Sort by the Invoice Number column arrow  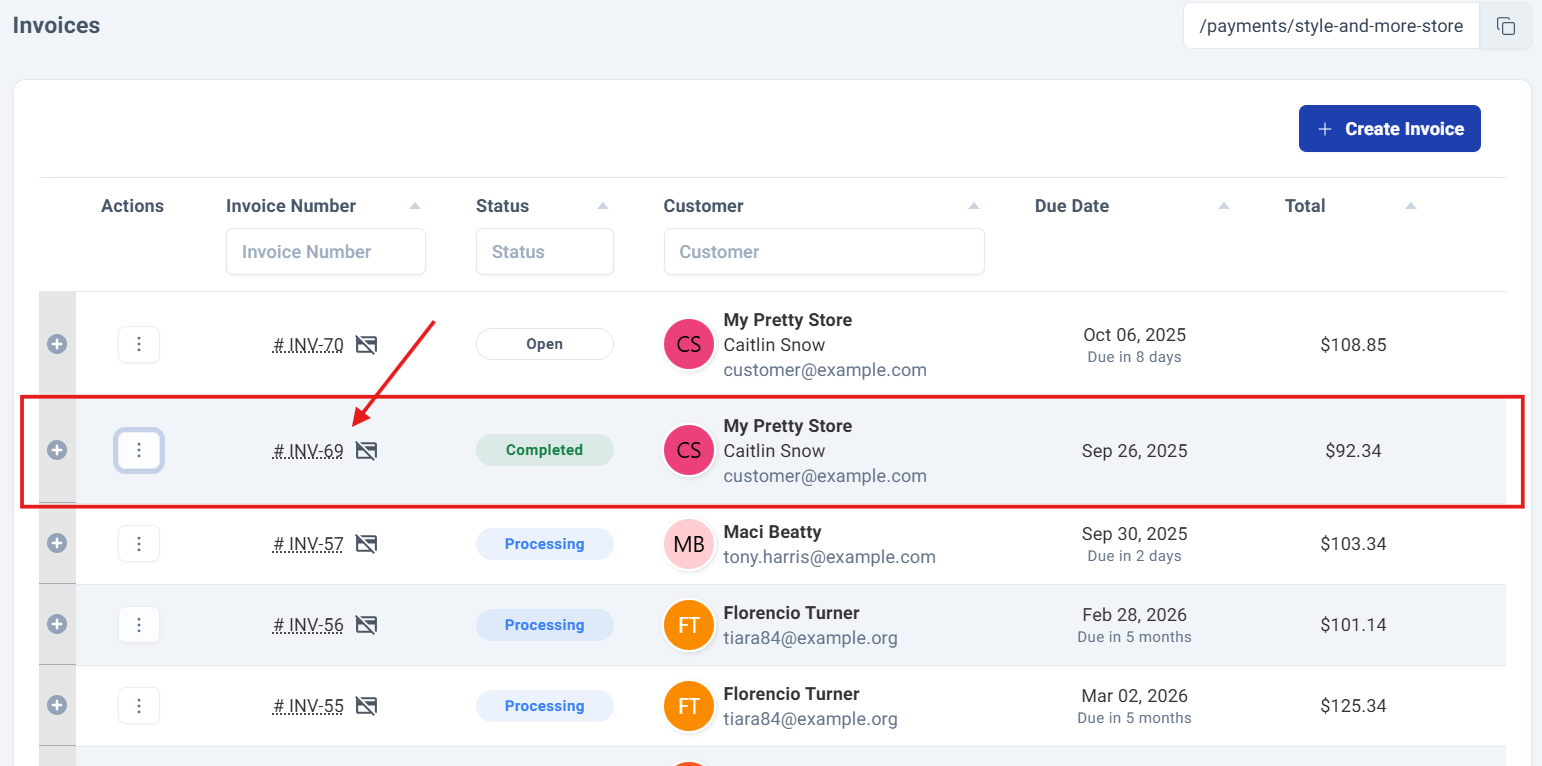pyautogui.click(x=415, y=206)
